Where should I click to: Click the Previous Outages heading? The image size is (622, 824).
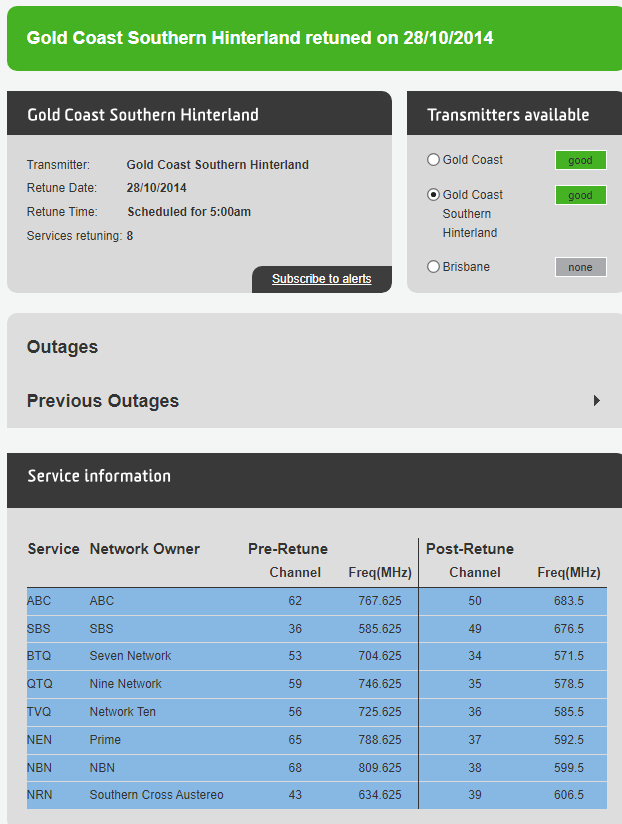(103, 401)
